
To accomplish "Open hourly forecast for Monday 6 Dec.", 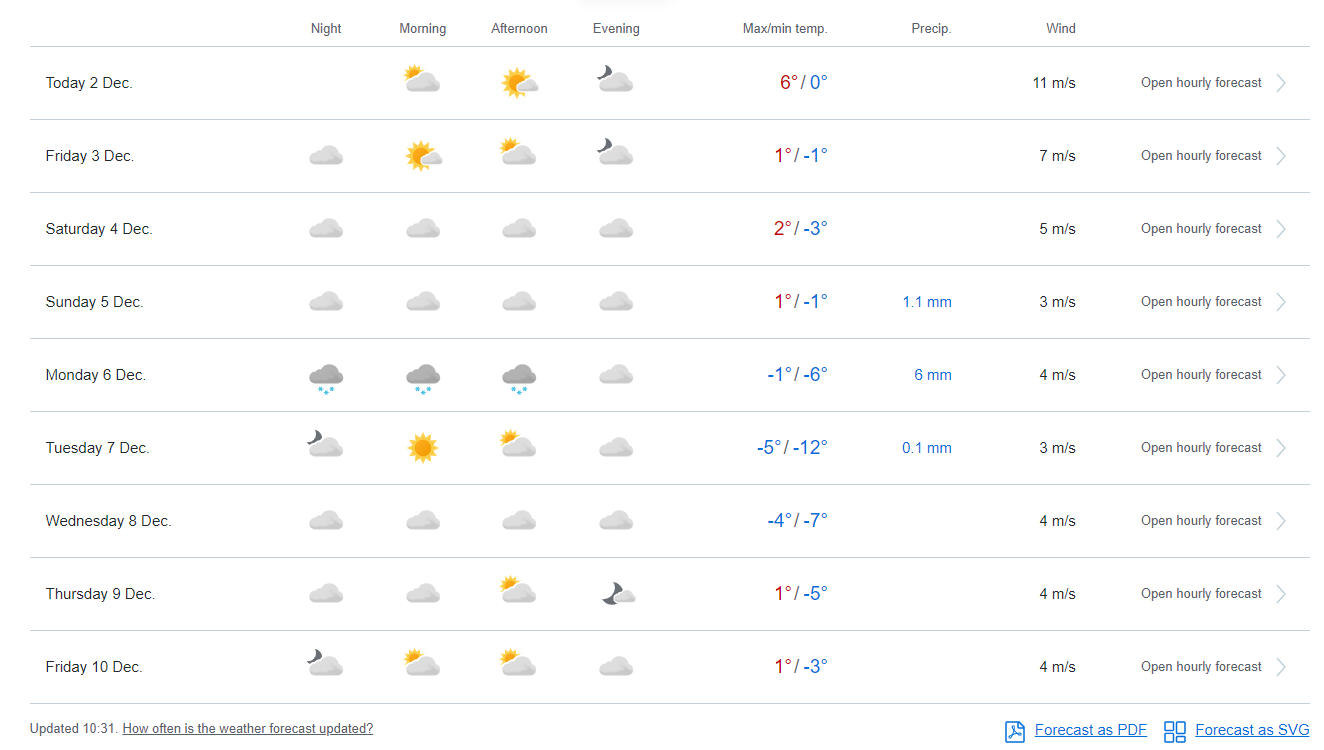I will [1201, 375].
